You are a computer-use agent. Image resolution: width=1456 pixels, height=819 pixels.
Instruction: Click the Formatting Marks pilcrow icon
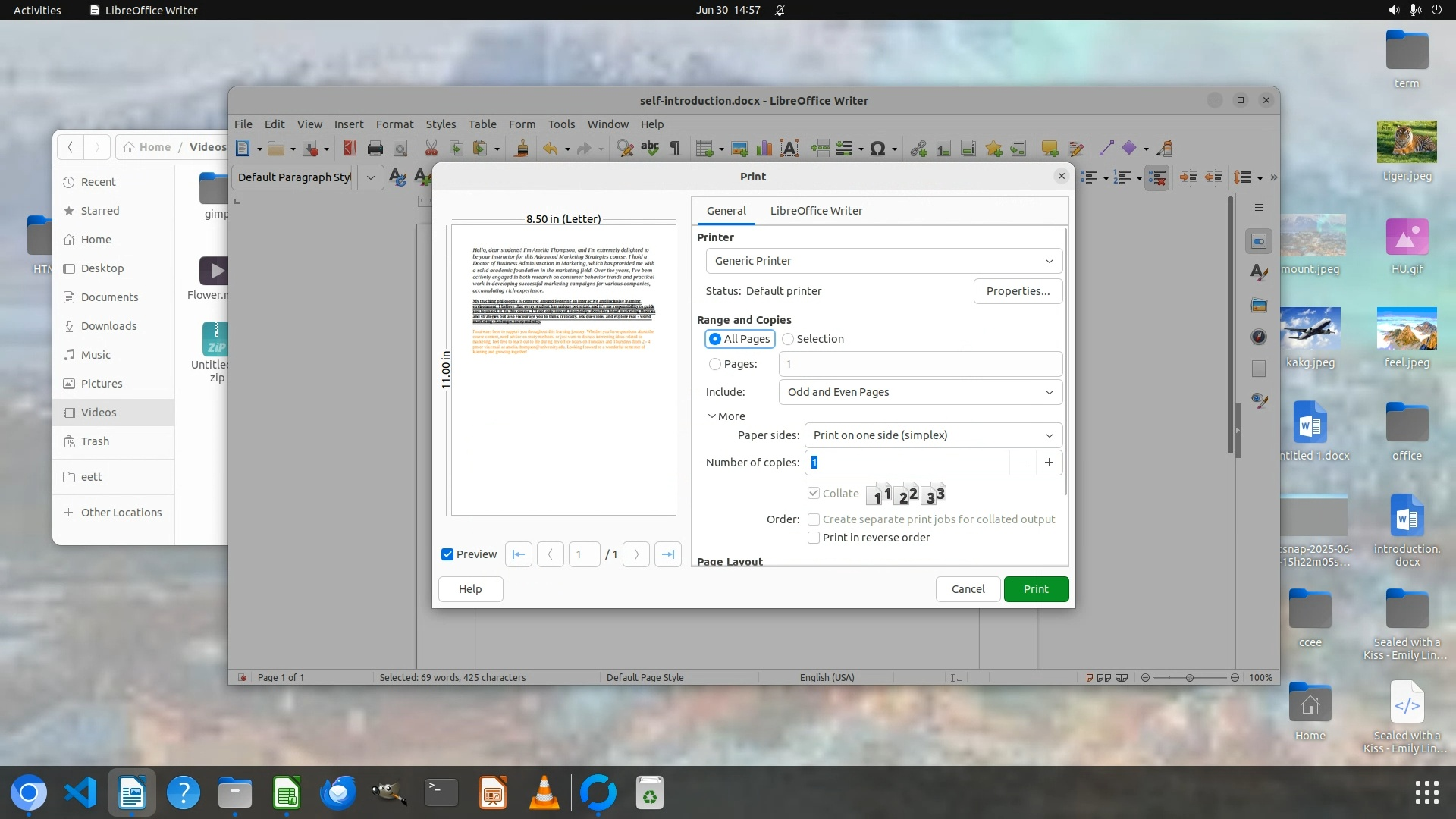[x=675, y=149]
